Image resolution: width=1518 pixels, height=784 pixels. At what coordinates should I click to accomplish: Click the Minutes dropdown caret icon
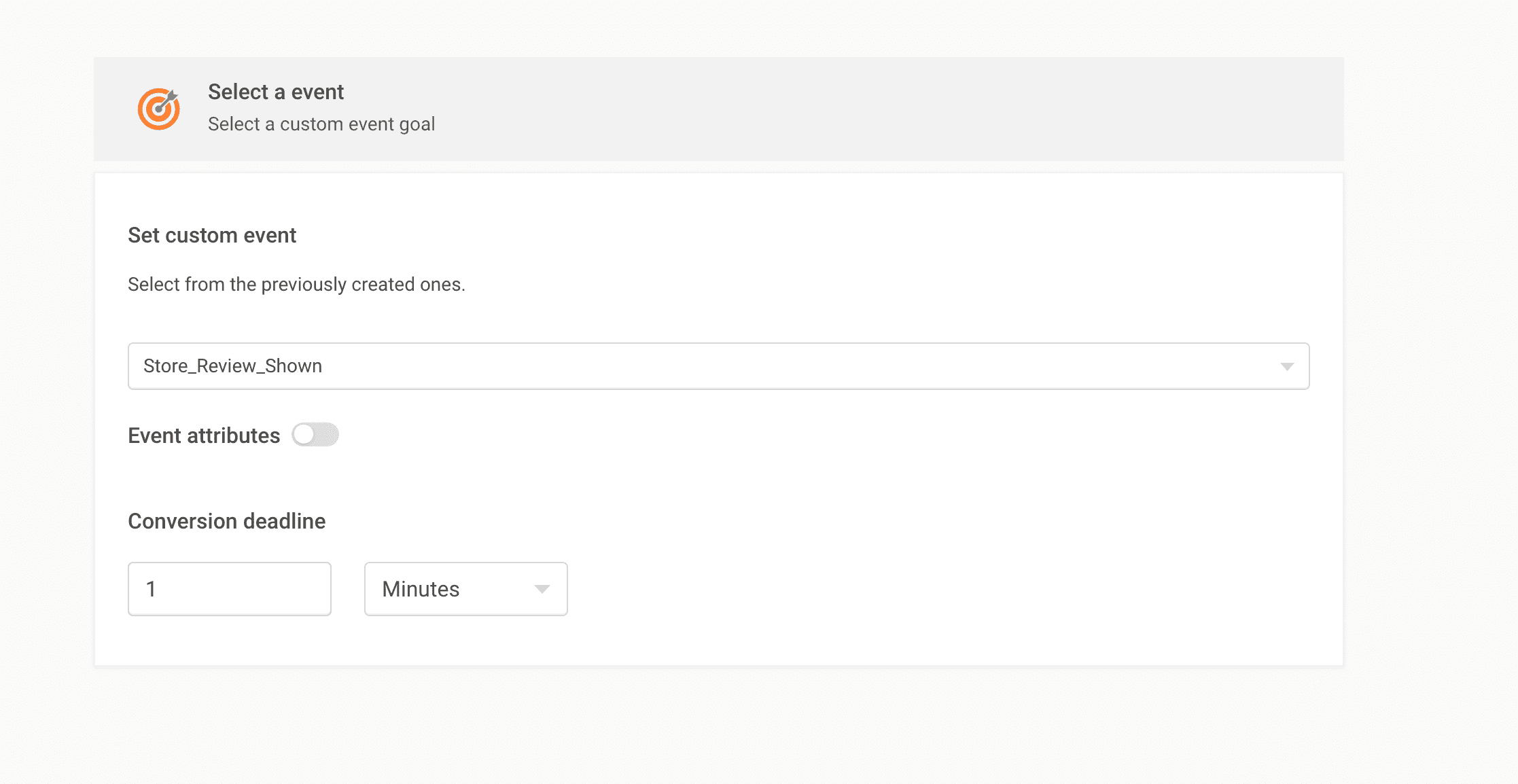coord(542,589)
